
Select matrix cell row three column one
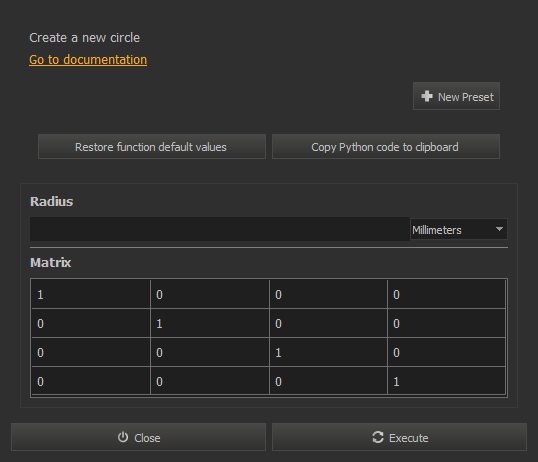(x=91, y=352)
